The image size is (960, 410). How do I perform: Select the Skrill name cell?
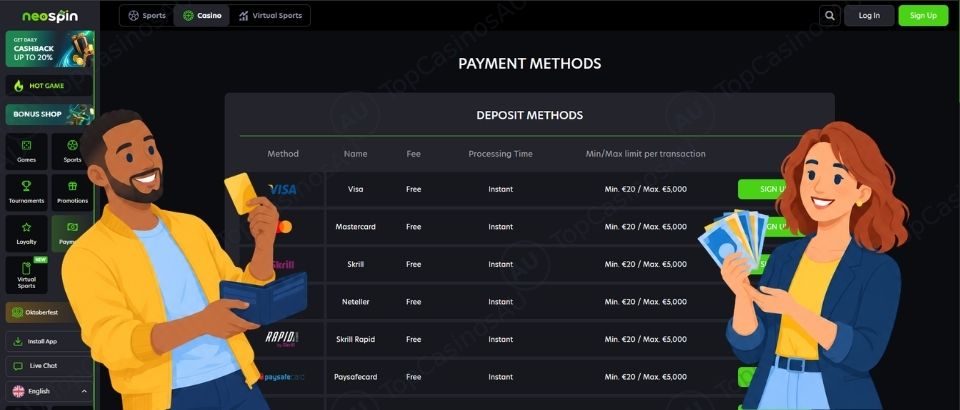355,264
